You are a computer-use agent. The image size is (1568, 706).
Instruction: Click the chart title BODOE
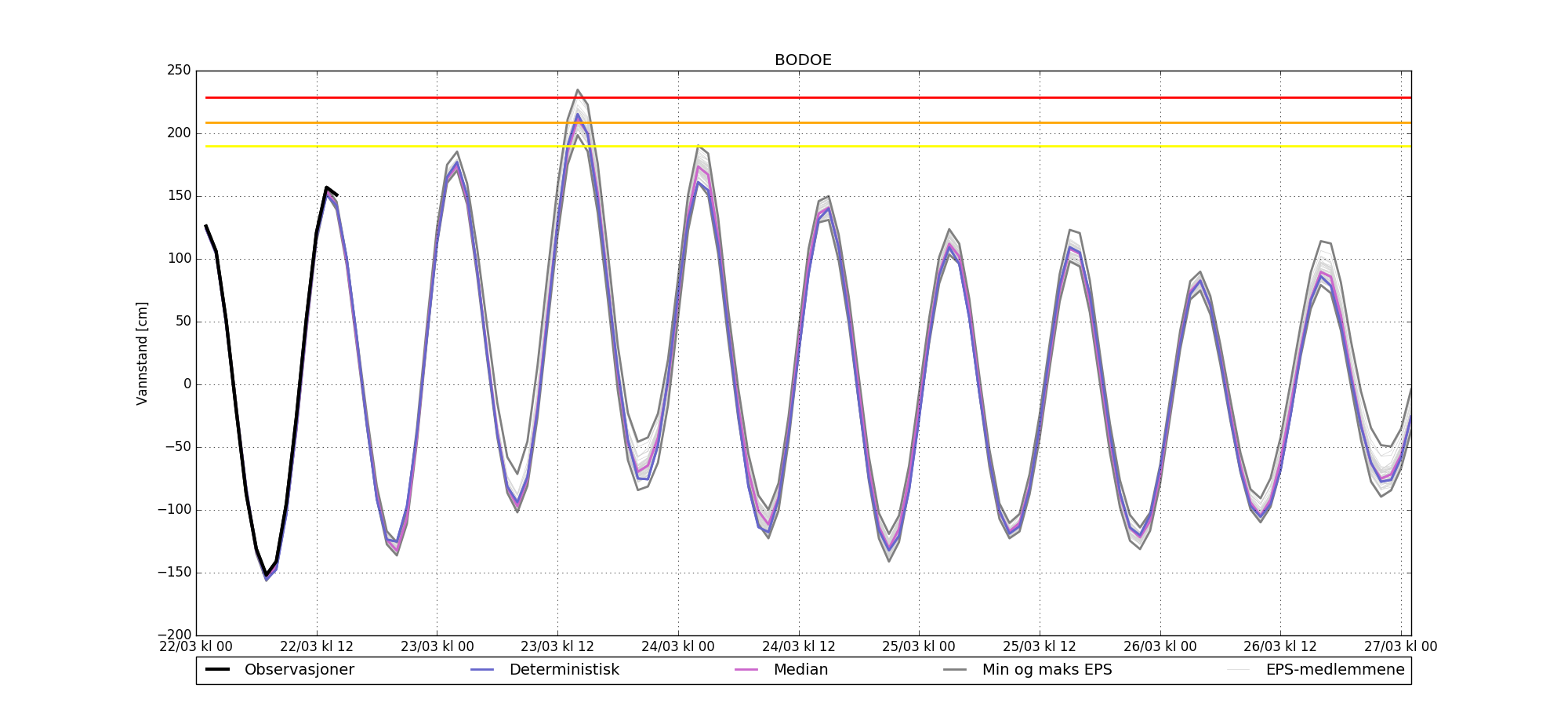(803, 60)
